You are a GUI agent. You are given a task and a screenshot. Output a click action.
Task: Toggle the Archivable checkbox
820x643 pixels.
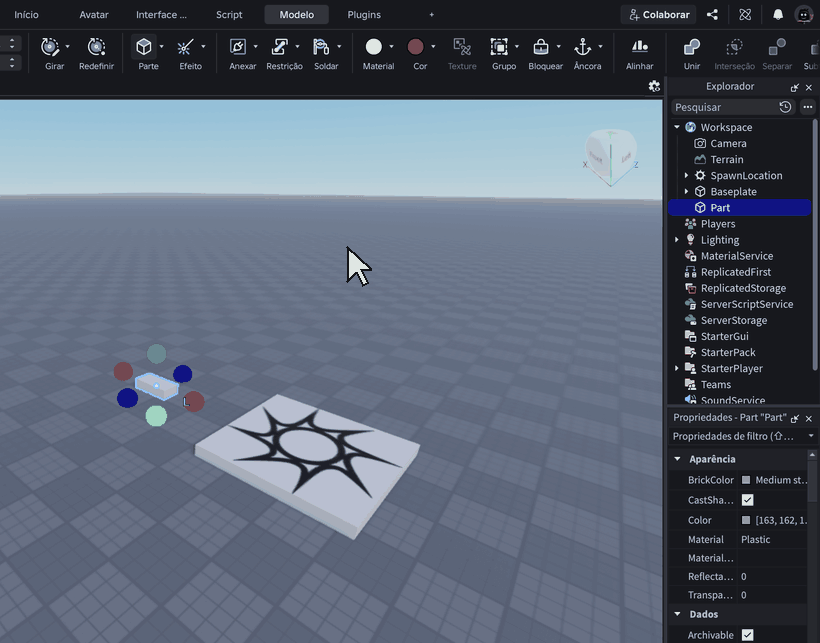pyautogui.click(x=748, y=635)
